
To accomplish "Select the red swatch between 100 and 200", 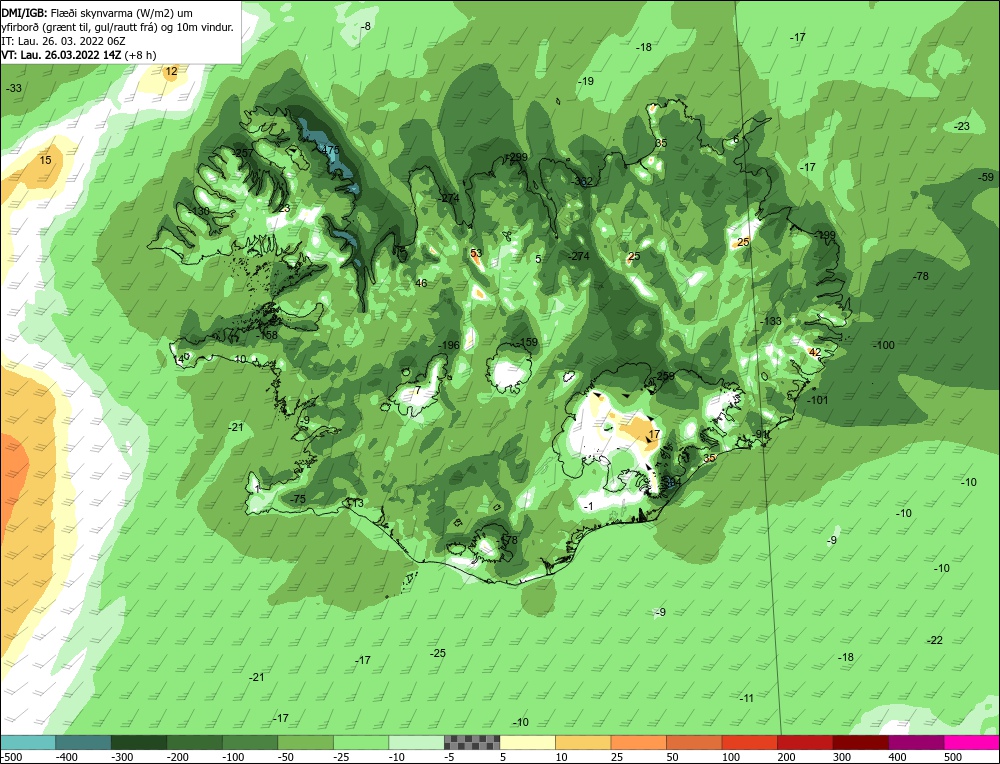I will 749,742.
